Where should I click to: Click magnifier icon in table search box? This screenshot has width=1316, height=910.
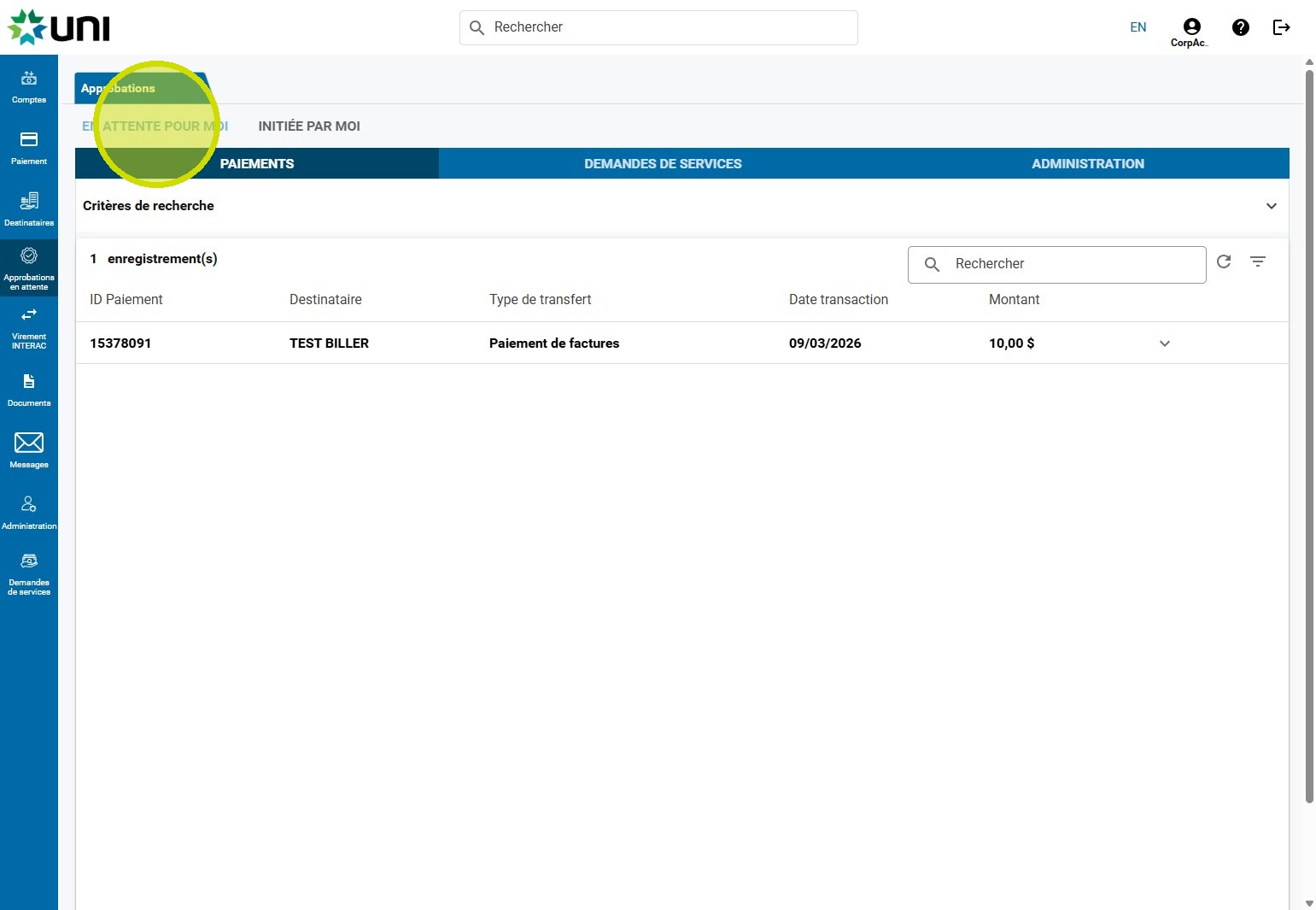[x=933, y=264]
